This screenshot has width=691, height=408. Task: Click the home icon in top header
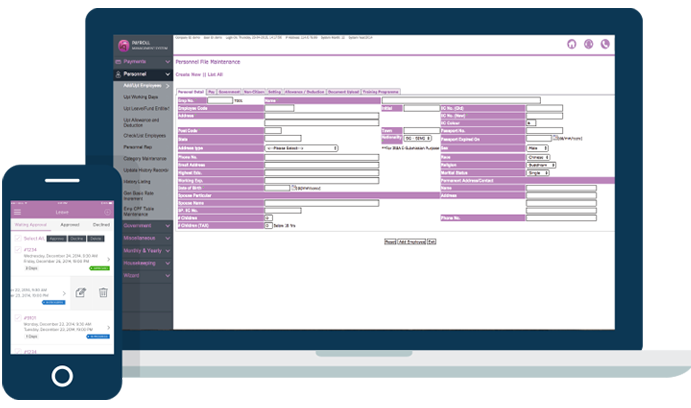[572, 44]
